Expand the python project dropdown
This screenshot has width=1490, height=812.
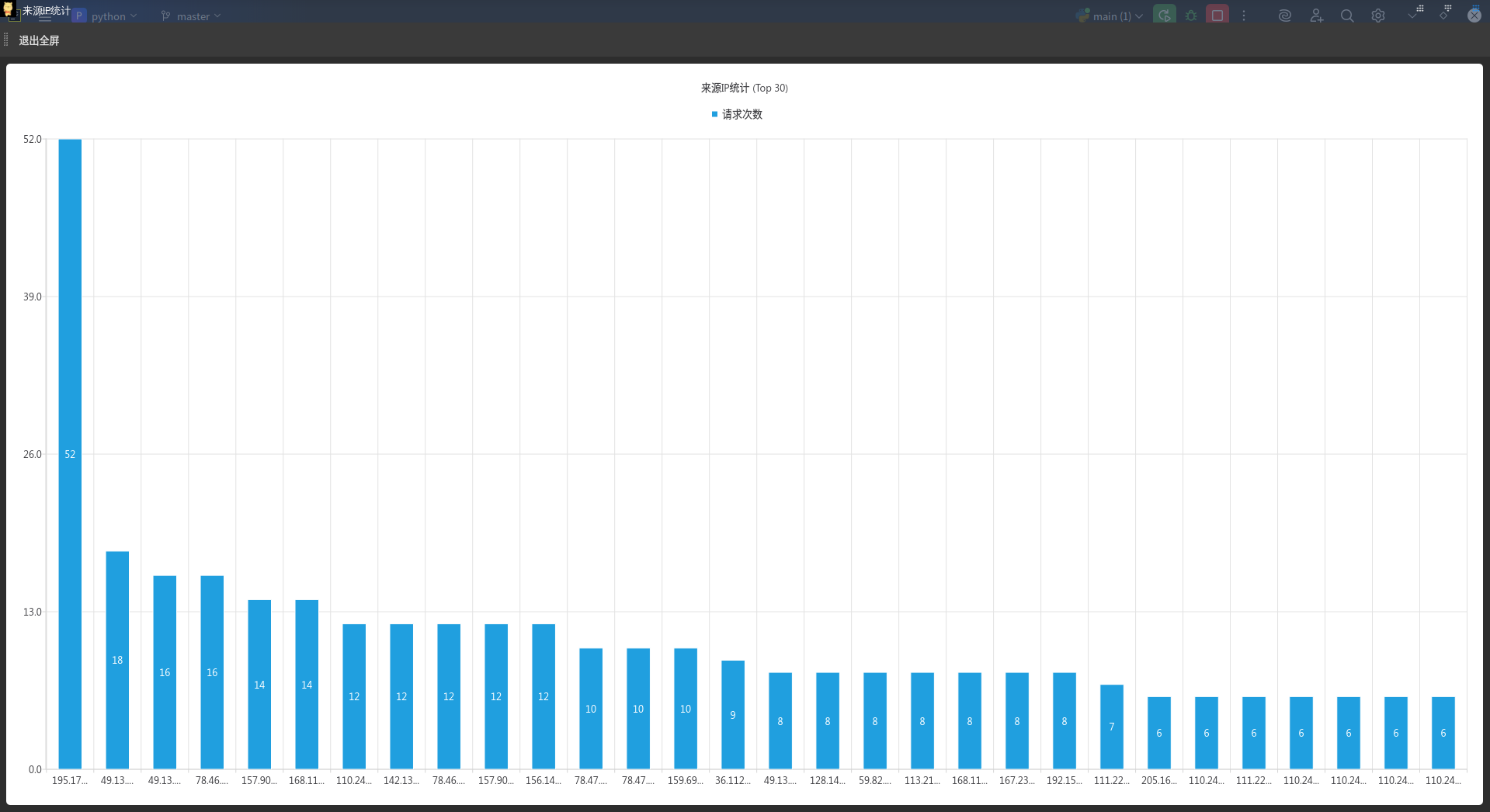(x=107, y=16)
